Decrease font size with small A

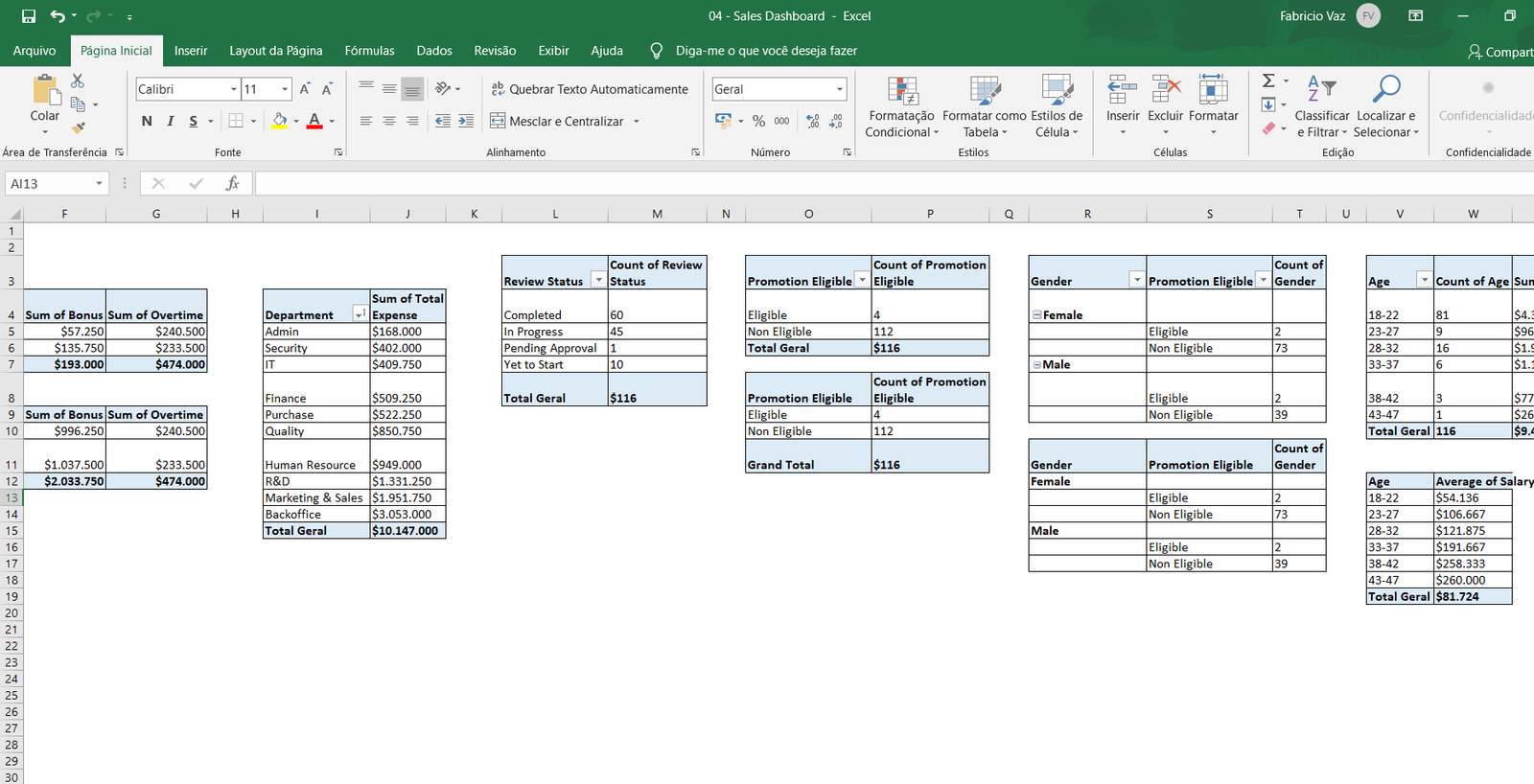tap(327, 89)
